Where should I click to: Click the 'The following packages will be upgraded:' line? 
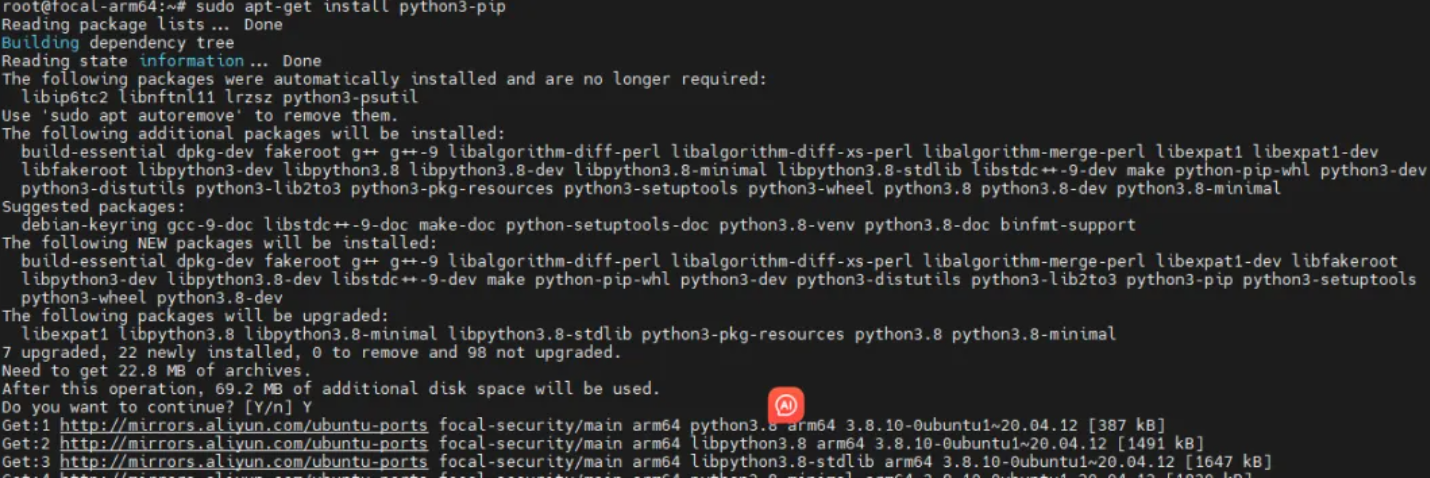195,316
